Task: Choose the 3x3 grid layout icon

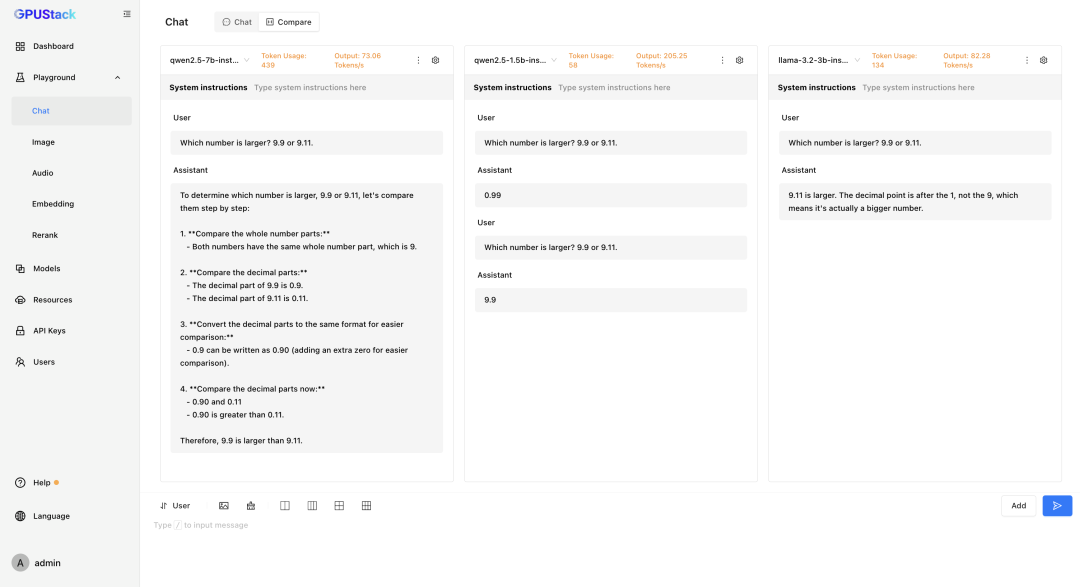Action: coord(366,505)
